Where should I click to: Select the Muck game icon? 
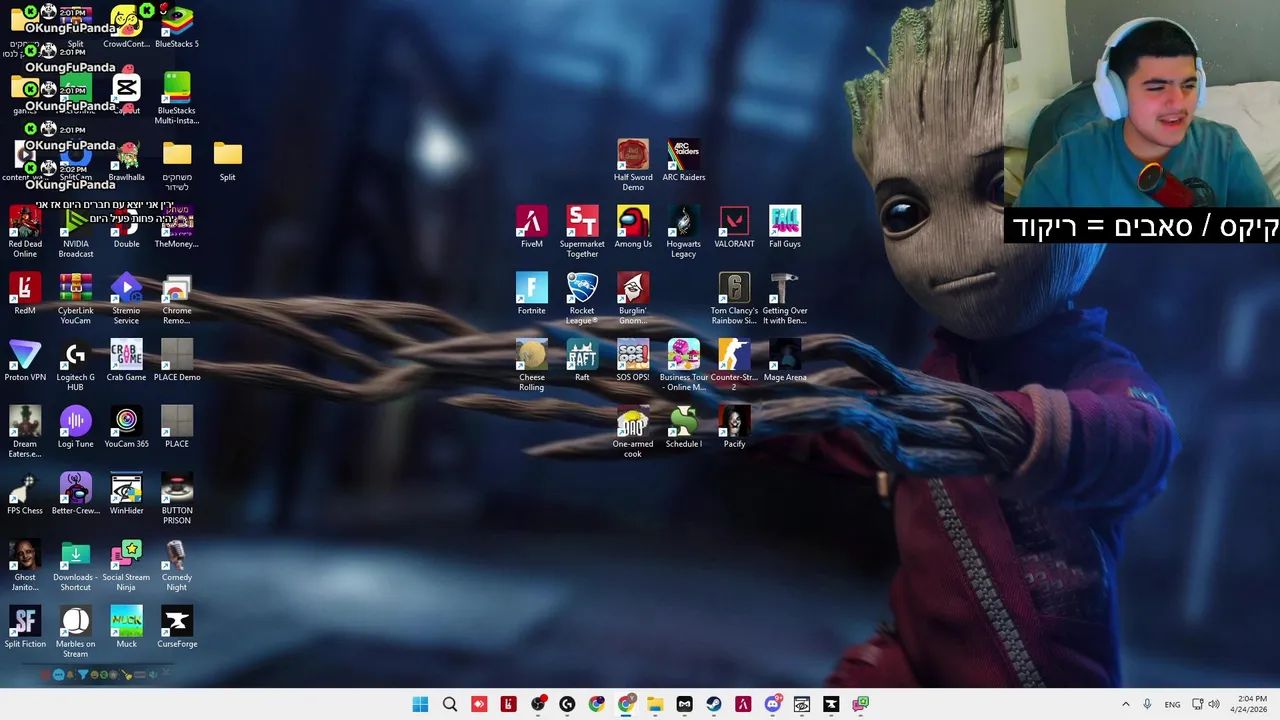(126, 628)
